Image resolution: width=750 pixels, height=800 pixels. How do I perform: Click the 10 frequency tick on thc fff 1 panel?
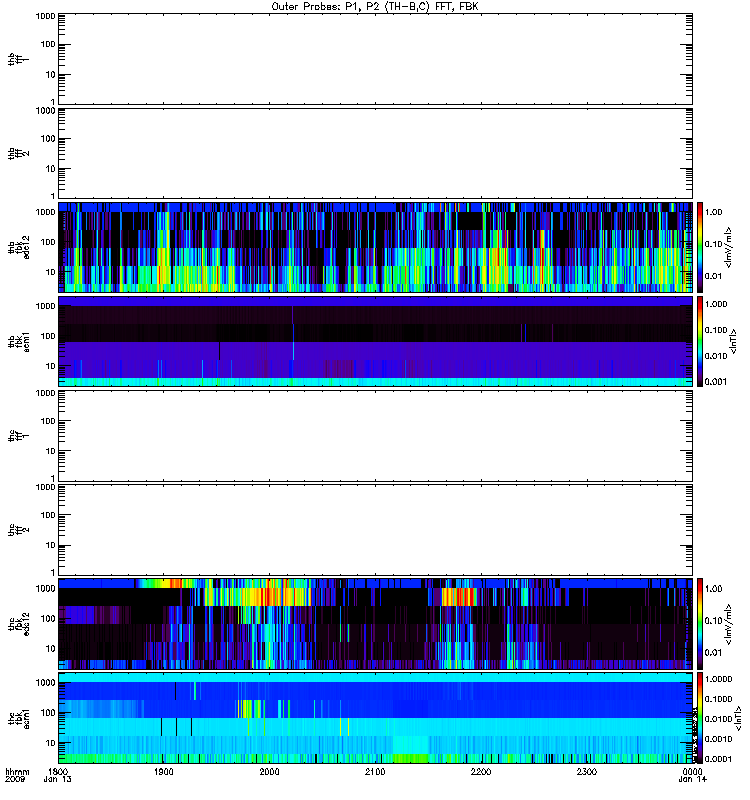click(x=51, y=451)
